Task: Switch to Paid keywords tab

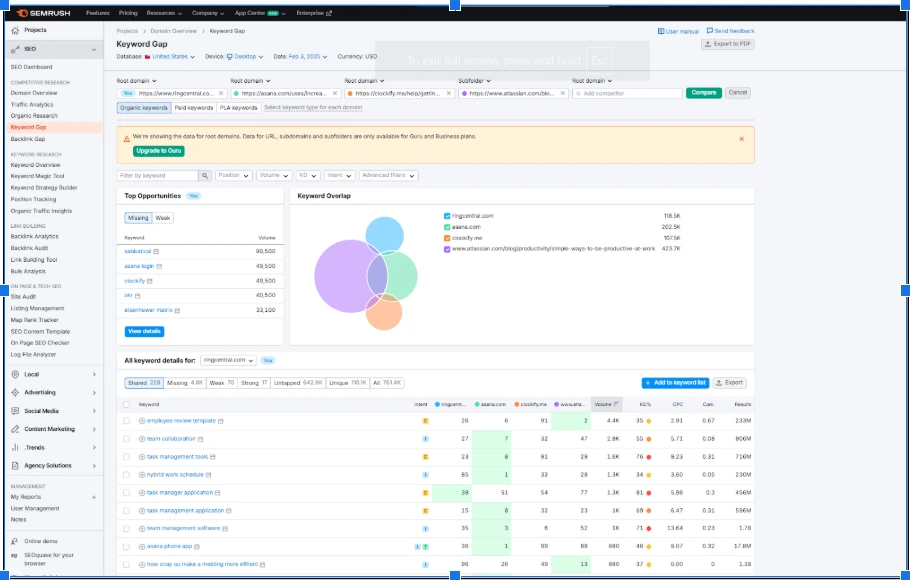Action: click(194, 108)
